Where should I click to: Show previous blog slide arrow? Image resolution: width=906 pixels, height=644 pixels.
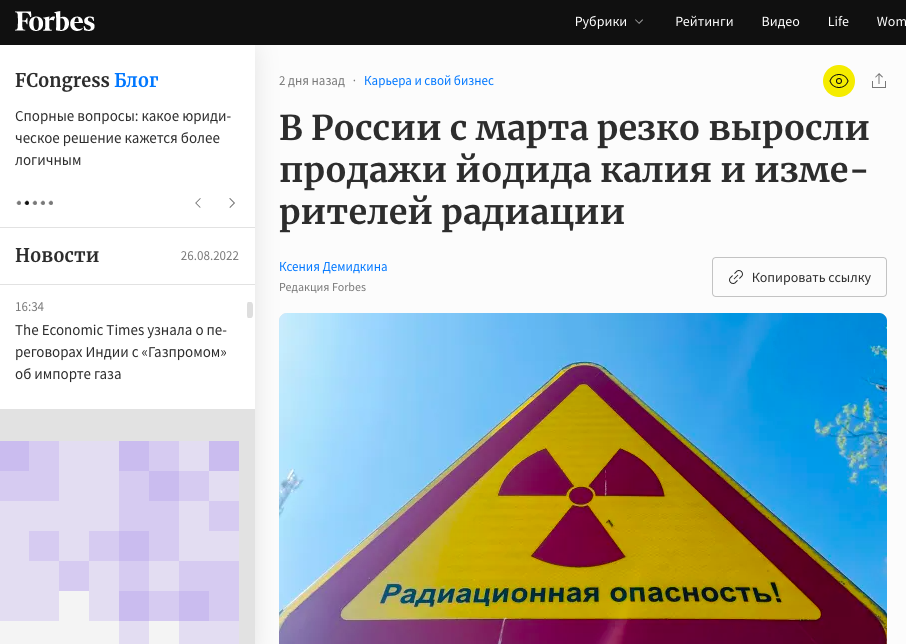point(198,203)
